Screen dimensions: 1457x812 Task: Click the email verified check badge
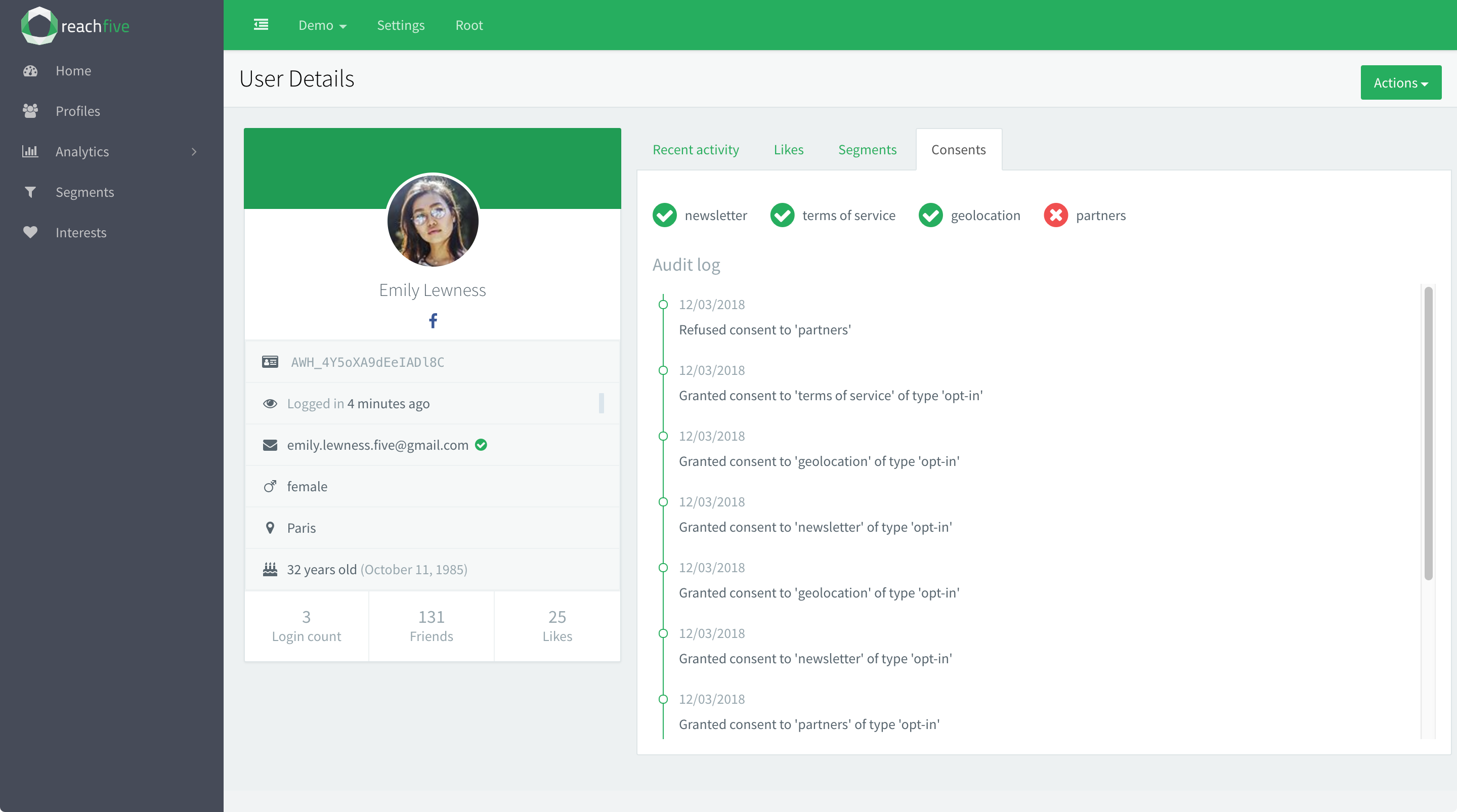point(481,445)
